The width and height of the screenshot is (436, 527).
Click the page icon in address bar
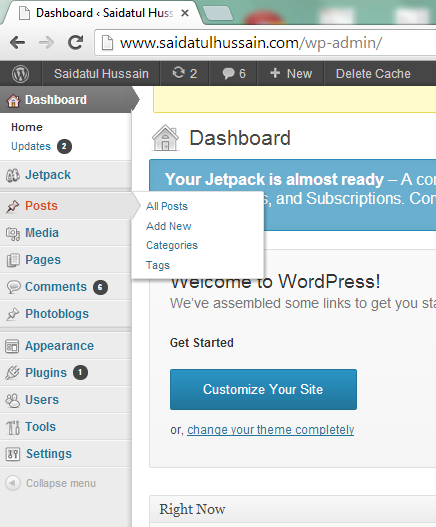[107, 43]
